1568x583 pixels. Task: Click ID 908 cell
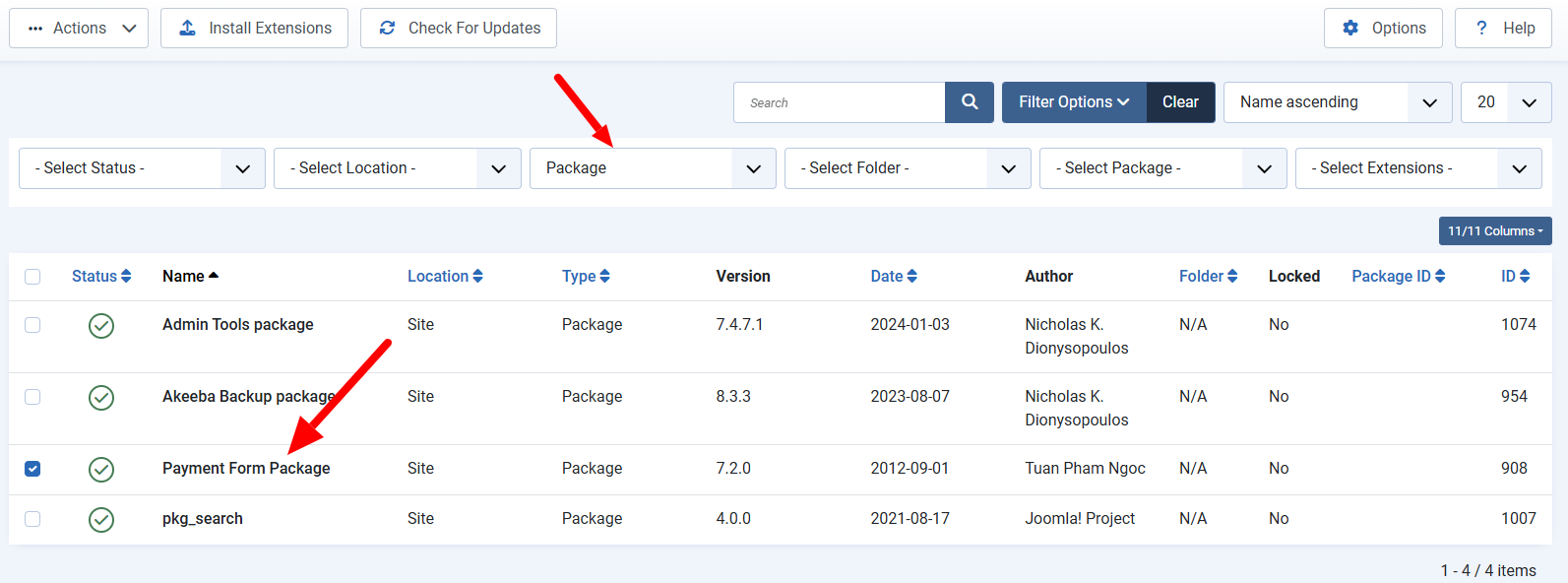[1514, 469]
